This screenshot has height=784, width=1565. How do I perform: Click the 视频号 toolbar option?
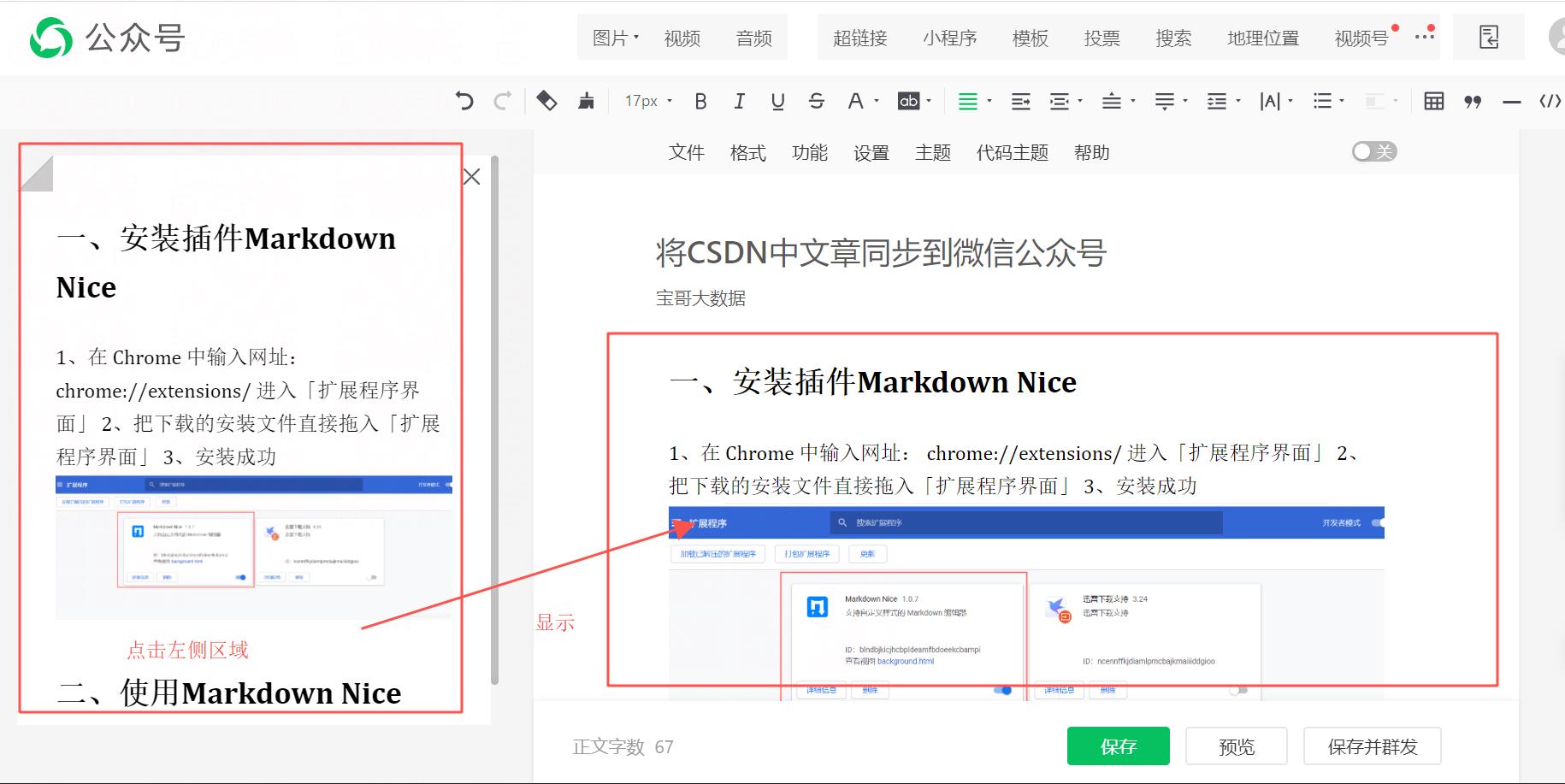coord(1361,38)
